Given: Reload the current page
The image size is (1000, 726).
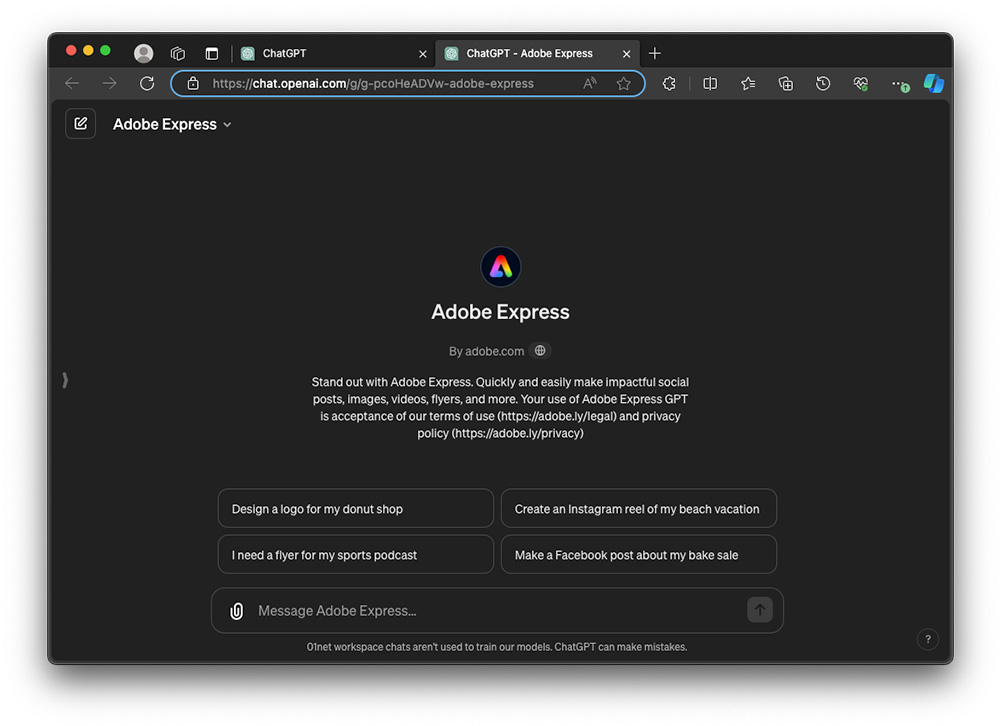Looking at the screenshot, I should point(147,84).
